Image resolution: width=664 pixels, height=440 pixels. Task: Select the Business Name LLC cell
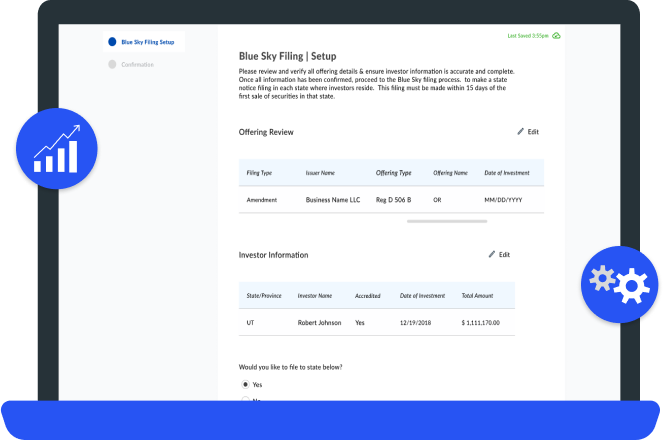[x=333, y=200]
